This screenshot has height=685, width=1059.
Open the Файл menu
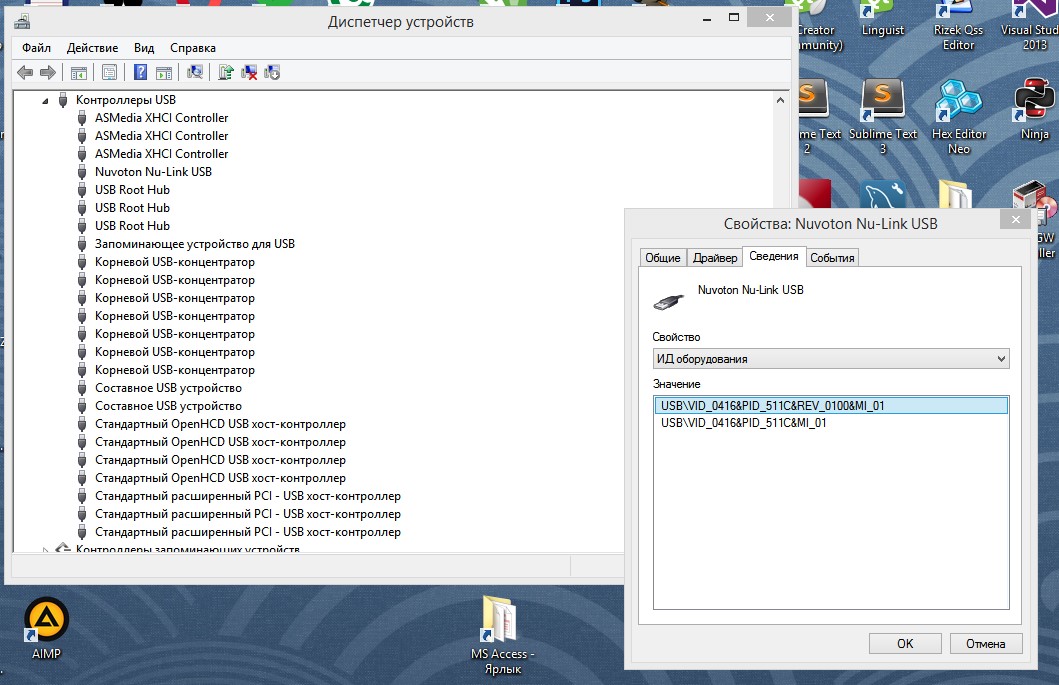click(36, 48)
